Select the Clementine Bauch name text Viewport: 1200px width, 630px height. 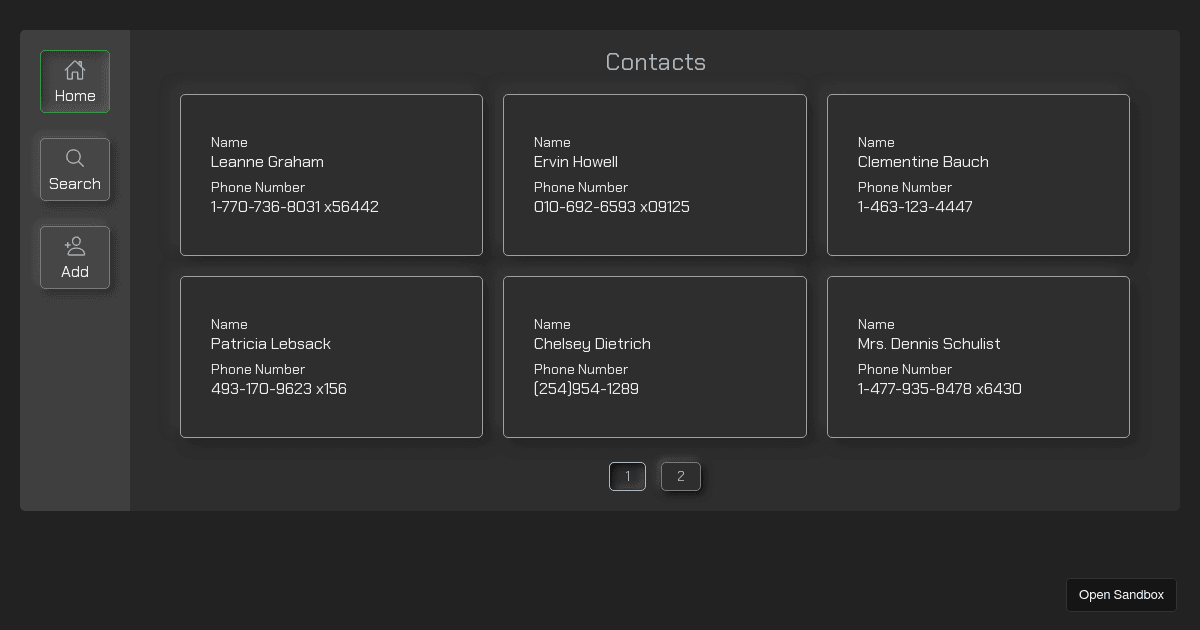pyautogui.click(x=923, y=162)
